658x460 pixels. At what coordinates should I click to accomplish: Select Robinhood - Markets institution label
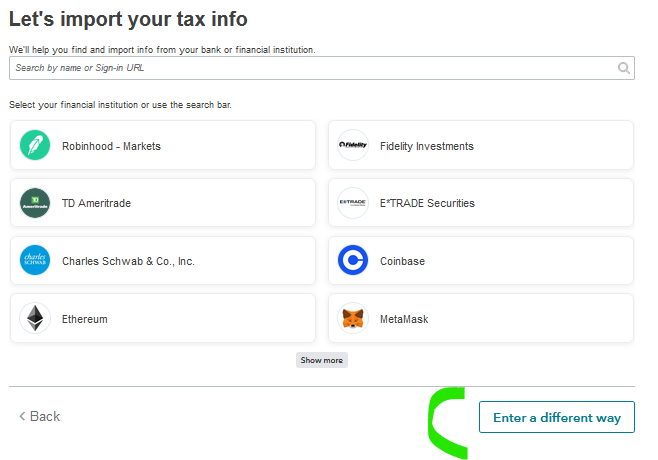111,146
